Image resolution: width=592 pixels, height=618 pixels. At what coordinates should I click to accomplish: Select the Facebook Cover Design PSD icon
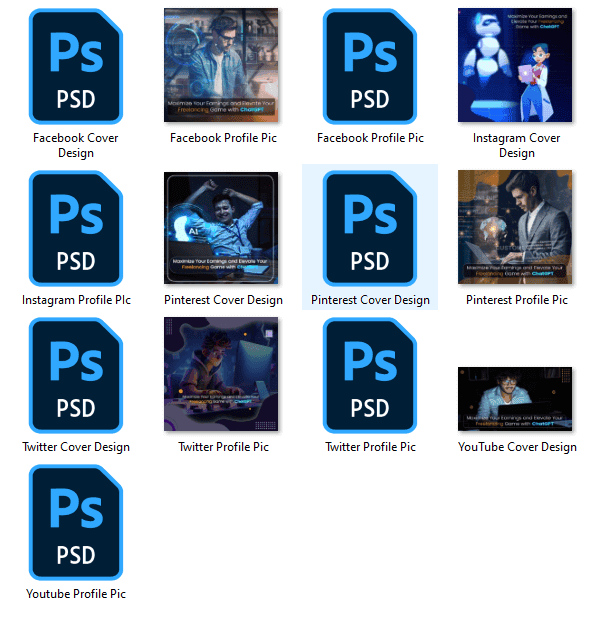76,66
